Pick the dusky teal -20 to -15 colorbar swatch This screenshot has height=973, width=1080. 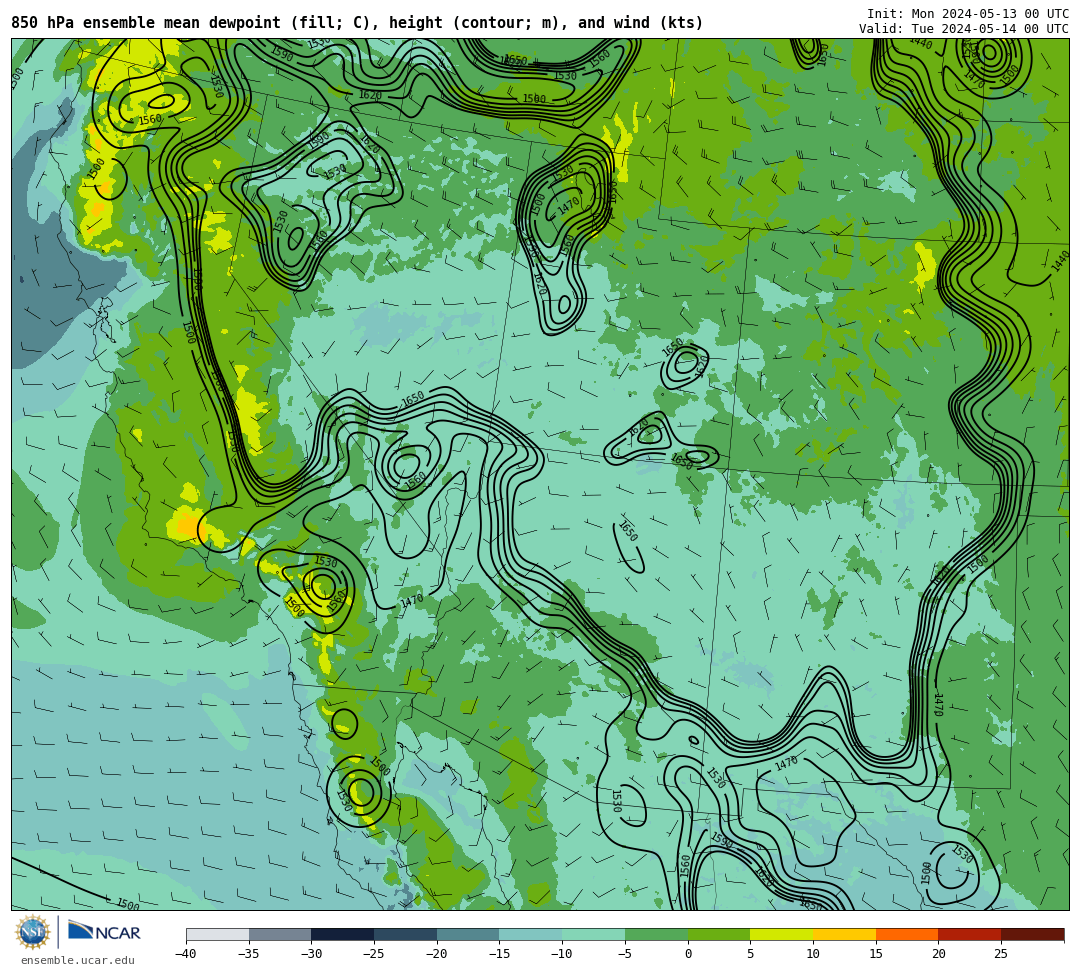[x=468, y=934]
